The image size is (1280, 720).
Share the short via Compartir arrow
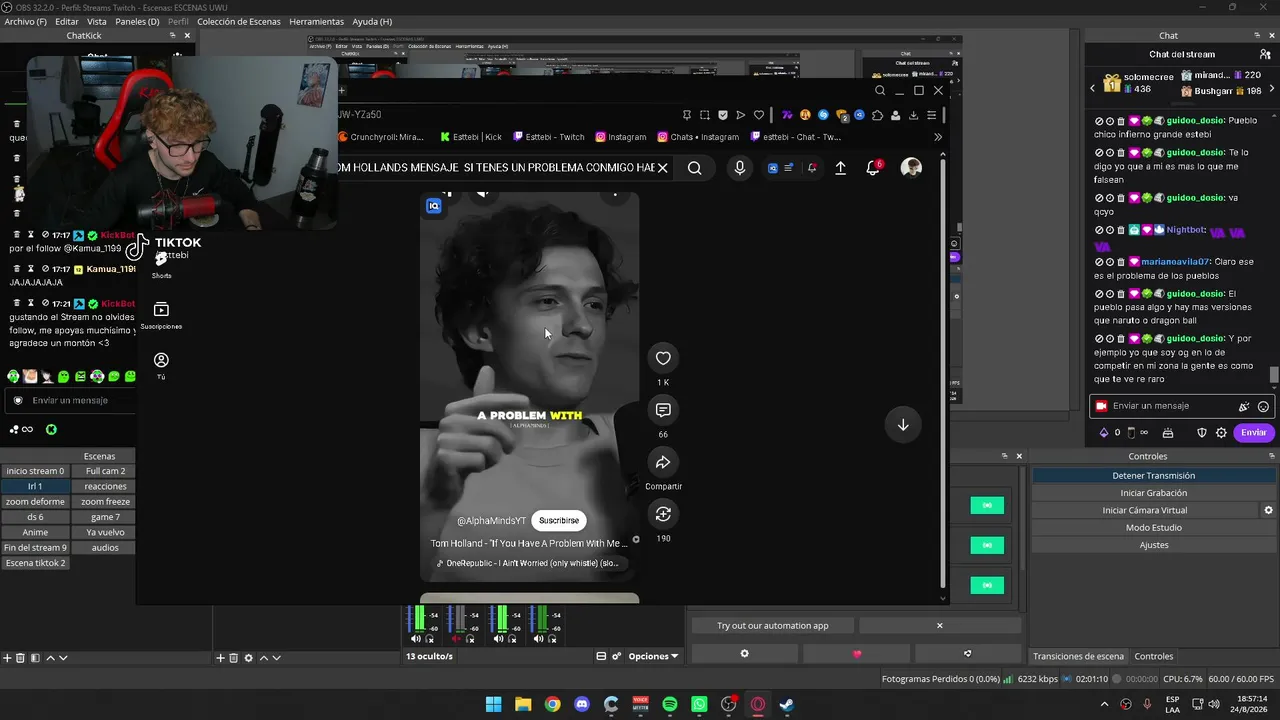(663, 462)
